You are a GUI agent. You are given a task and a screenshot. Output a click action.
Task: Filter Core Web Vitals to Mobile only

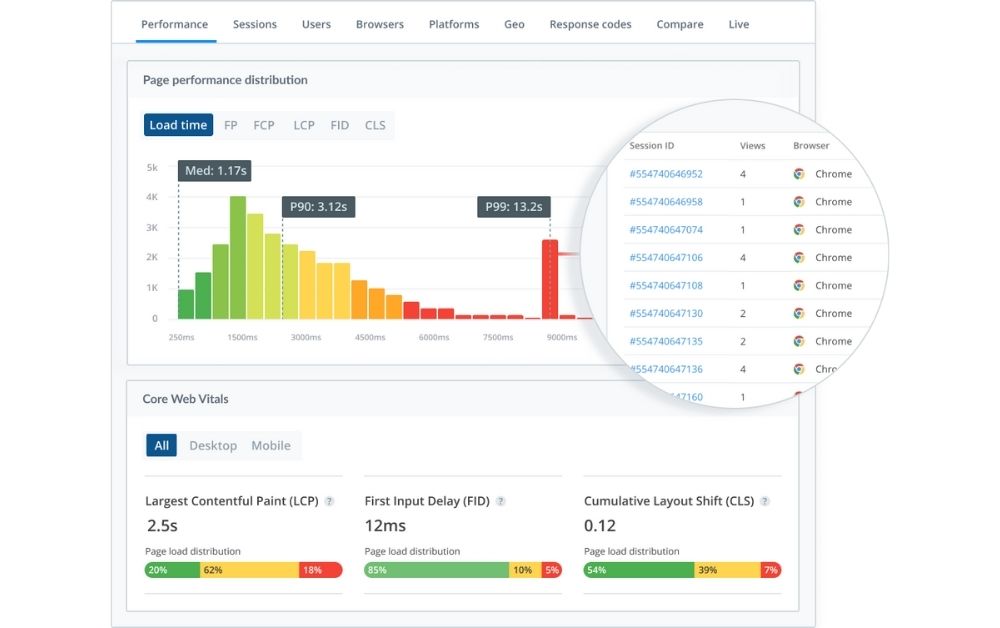(x=271, y=445)
